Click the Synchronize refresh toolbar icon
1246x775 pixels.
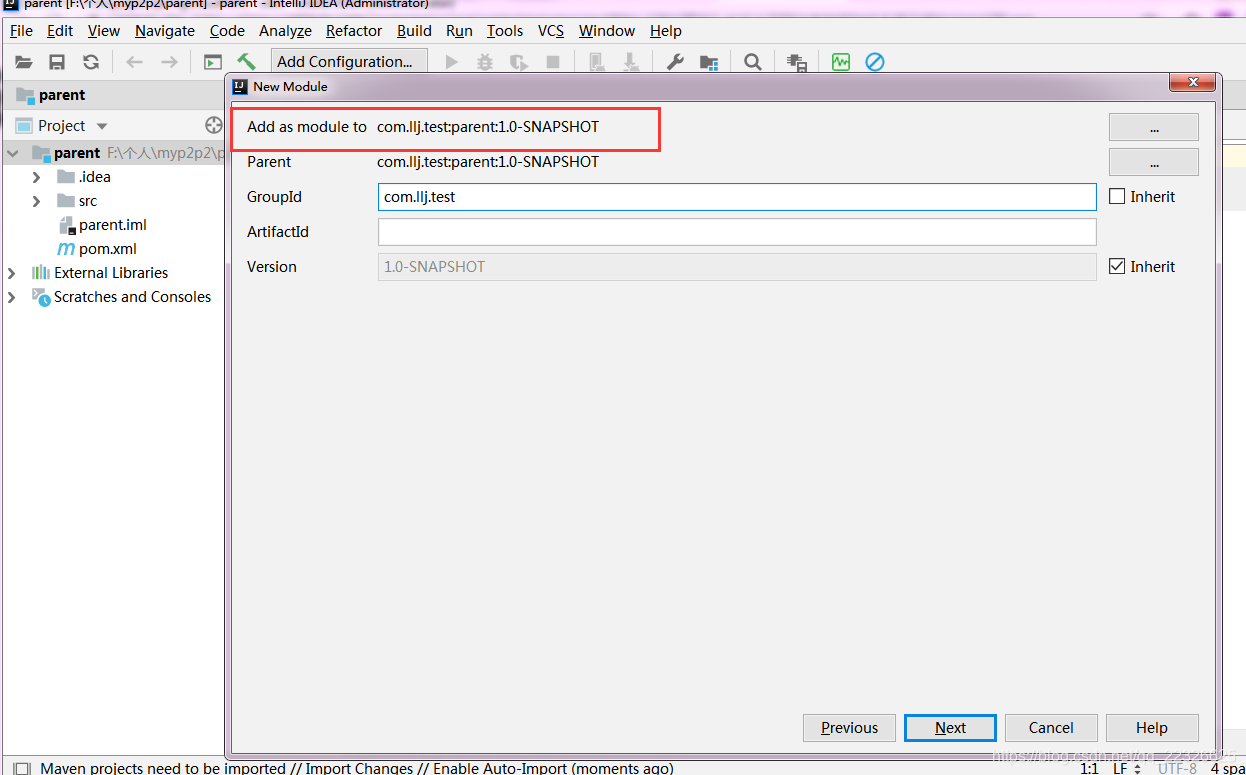91,62
